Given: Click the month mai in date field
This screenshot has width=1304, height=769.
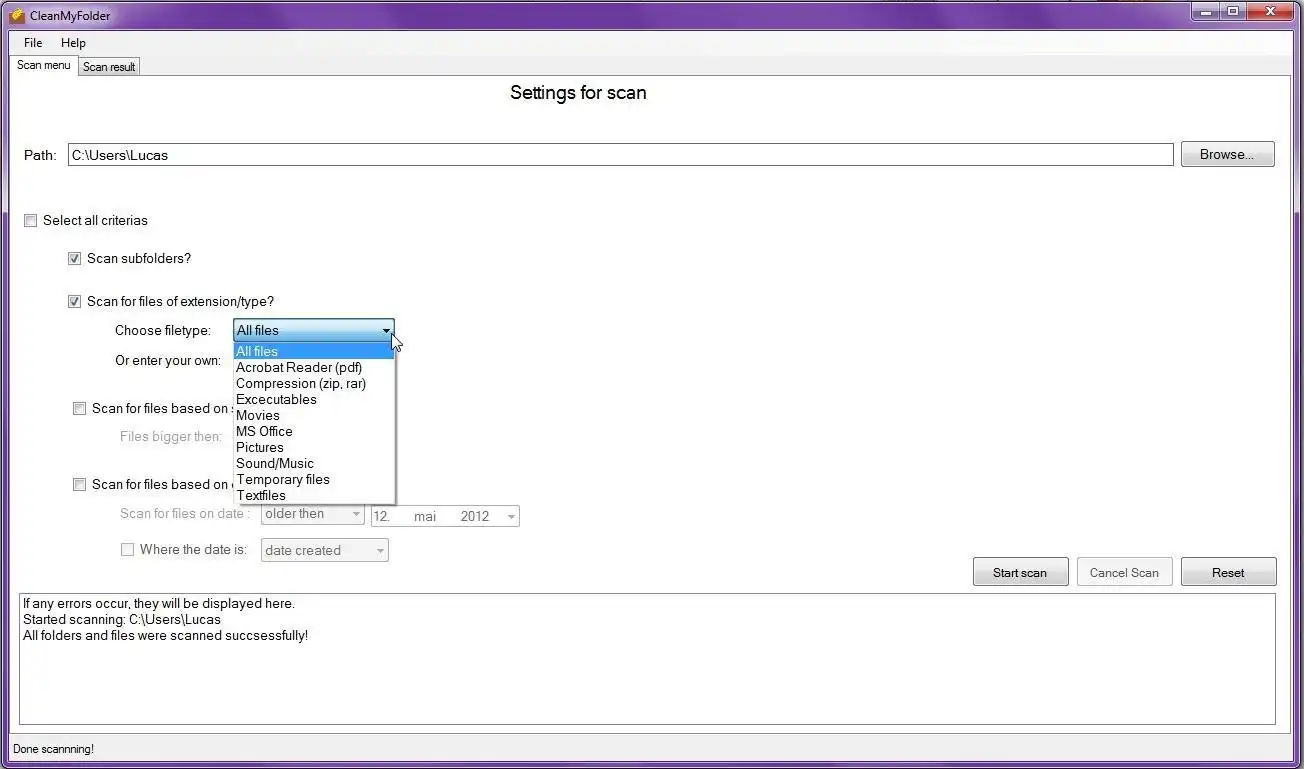Looking at the screenshot, I should coord(425,516).
